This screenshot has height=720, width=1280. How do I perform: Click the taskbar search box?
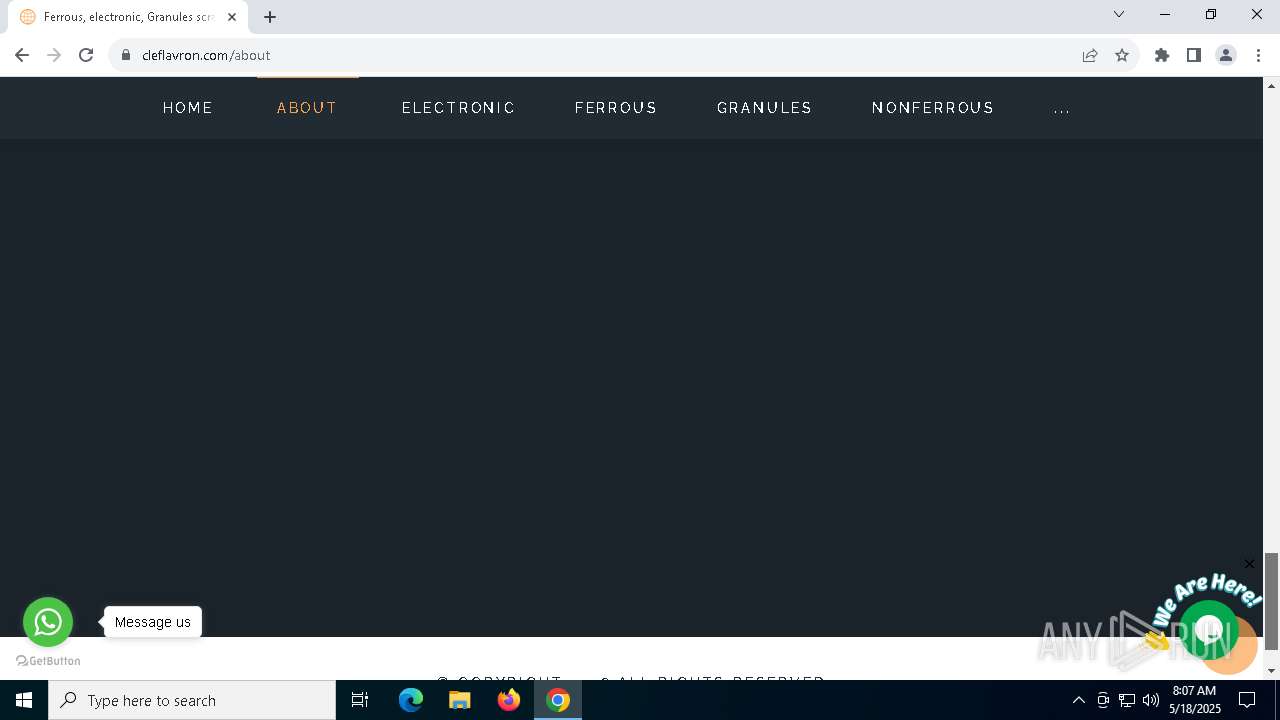(x=192, y=700)
